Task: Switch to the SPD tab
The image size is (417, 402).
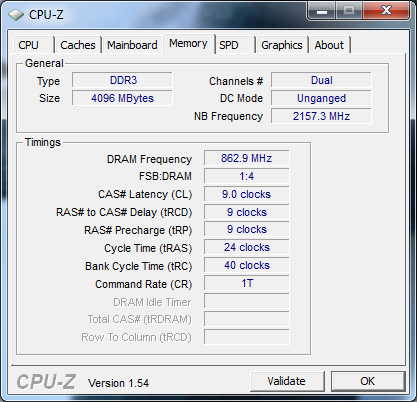Action: point(235,45)
